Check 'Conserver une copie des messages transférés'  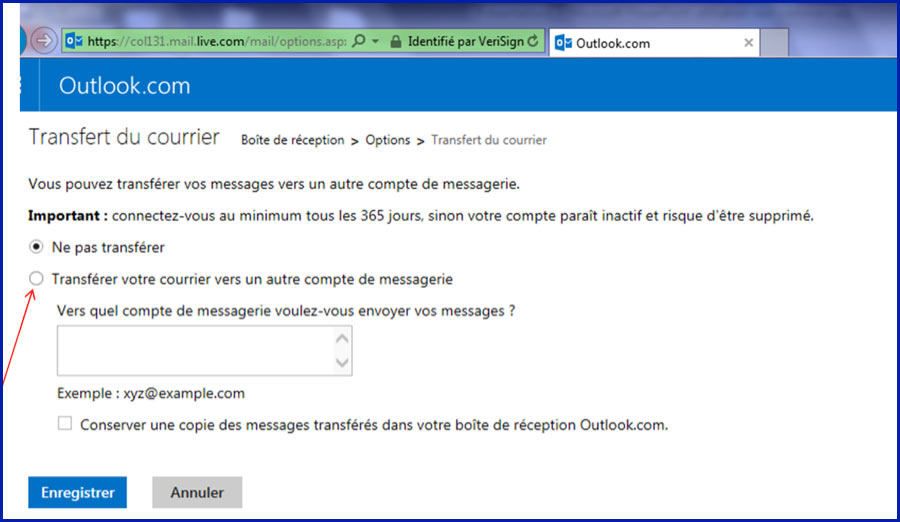point(65,424)
